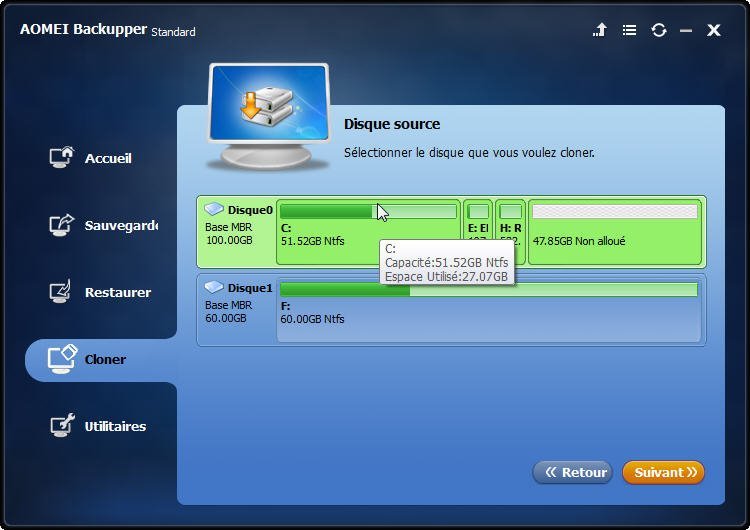Close the AOMEI Backupper window
The image size is (750, 530).
[x=714, y=30]
